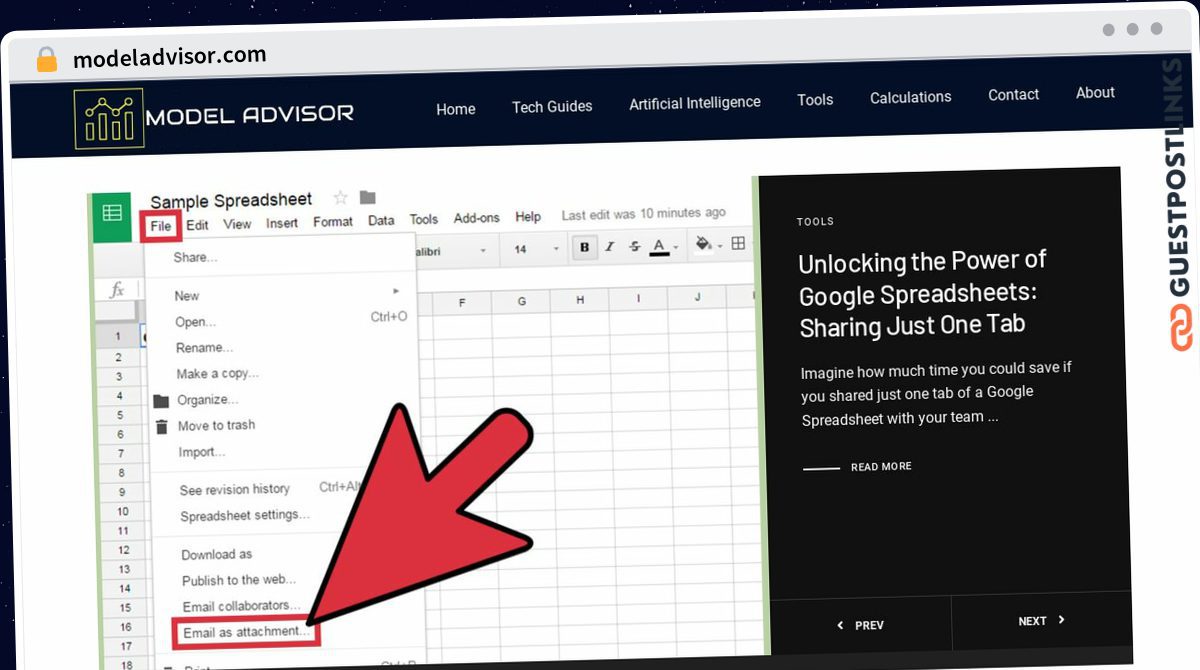The width and height of the screenshot is (1200, 670).
Task: Open the File menu in Sheets
Action: (x=161, y=226)
